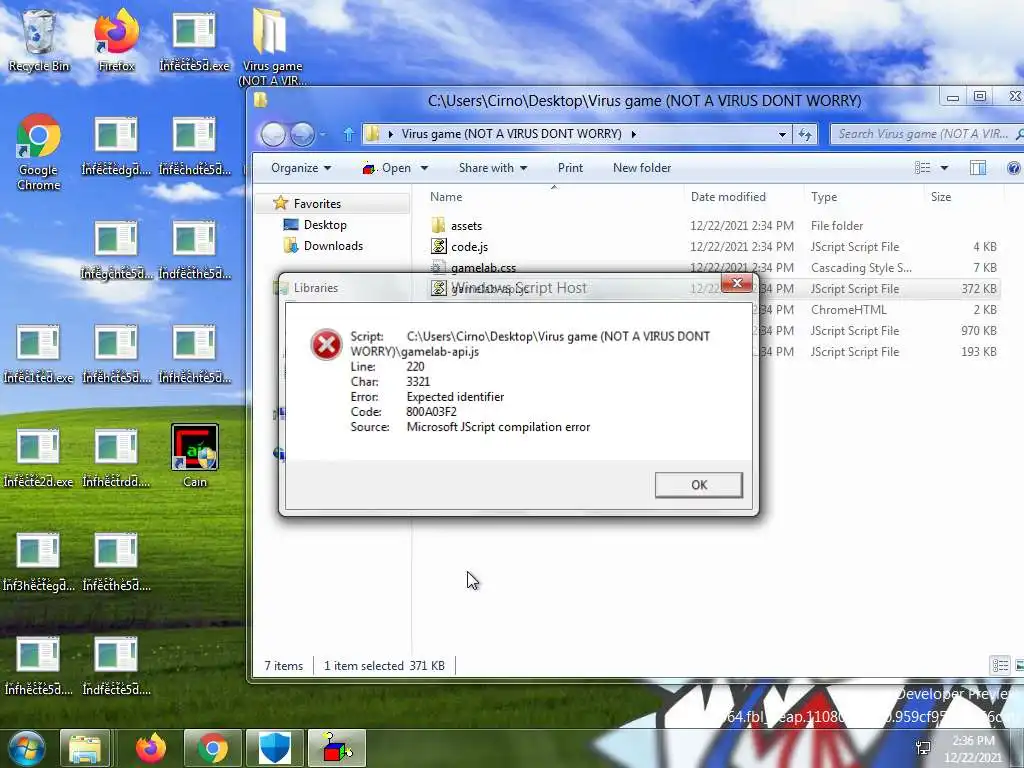
Task: Select the Infecte5d.exe desktop icon
Action: (195, 40)
